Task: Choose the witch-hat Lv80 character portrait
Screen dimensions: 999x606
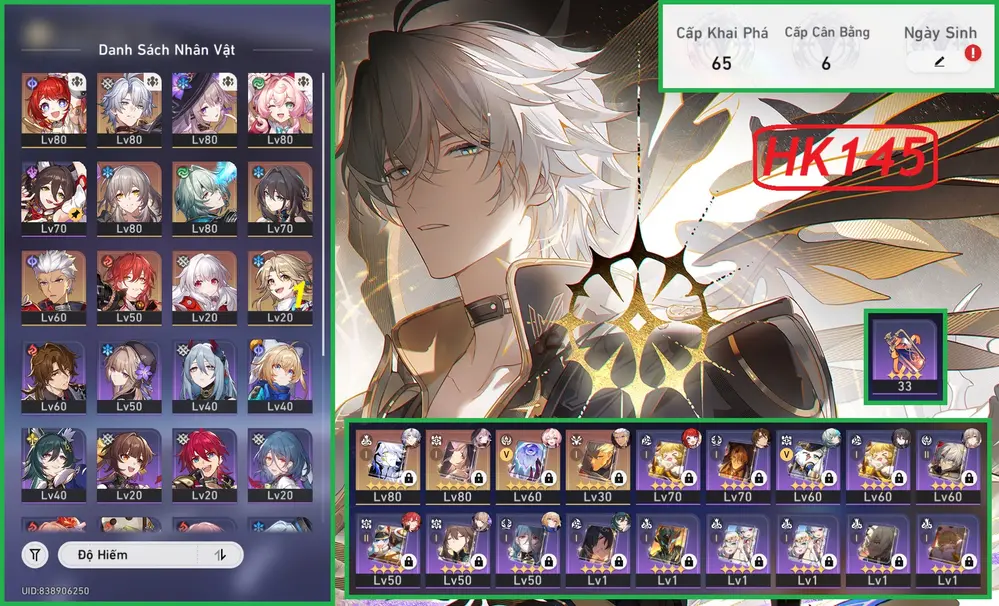Action: (205, 110)
